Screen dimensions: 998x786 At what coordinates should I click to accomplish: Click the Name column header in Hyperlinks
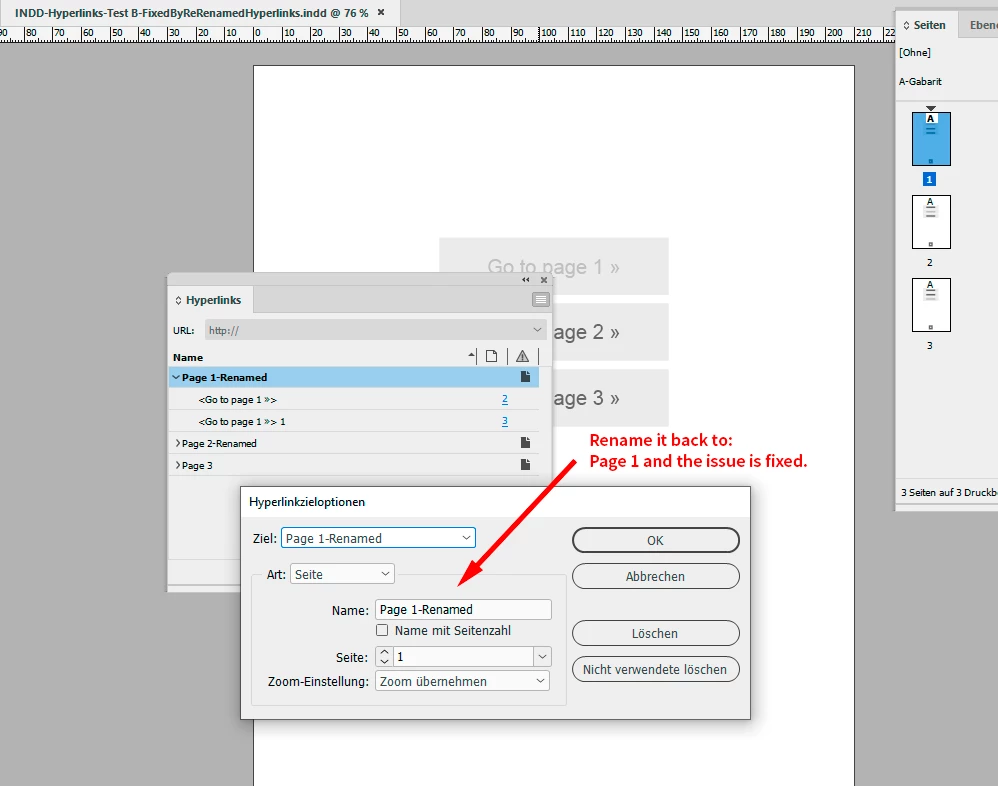pos(188,357)
